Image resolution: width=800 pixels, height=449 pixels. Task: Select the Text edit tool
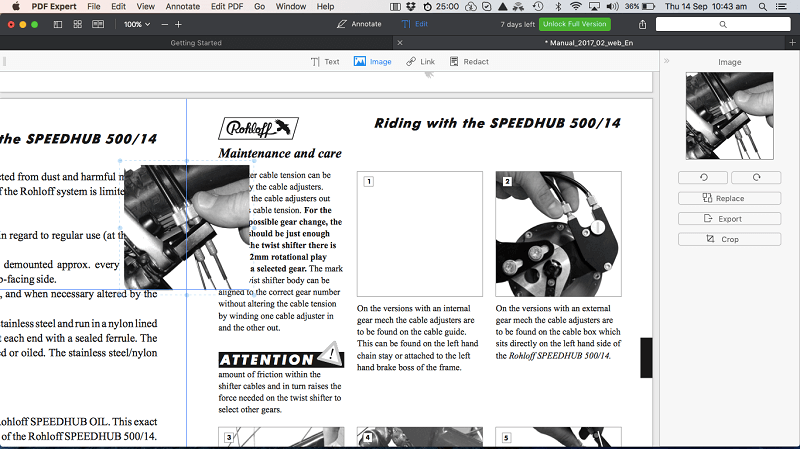(325, 62)
